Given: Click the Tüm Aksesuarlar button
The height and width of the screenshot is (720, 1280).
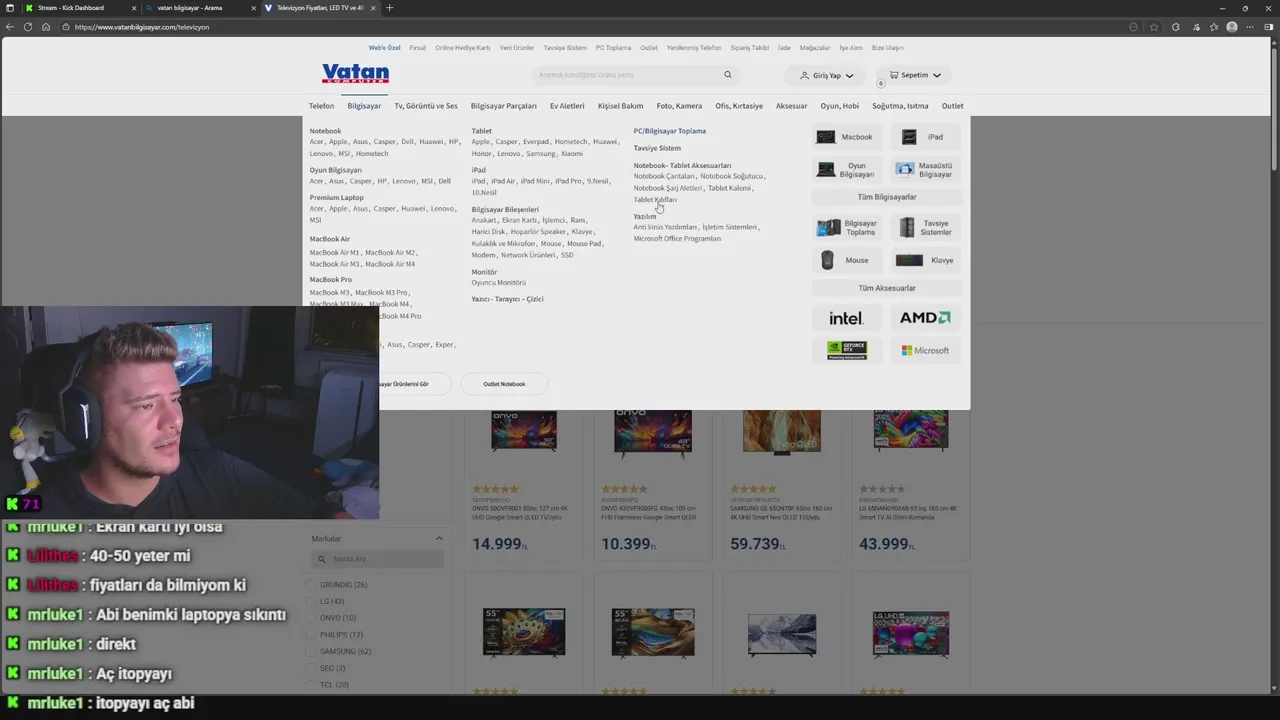Looking at the screenshot, I should [x=886, y=288].
